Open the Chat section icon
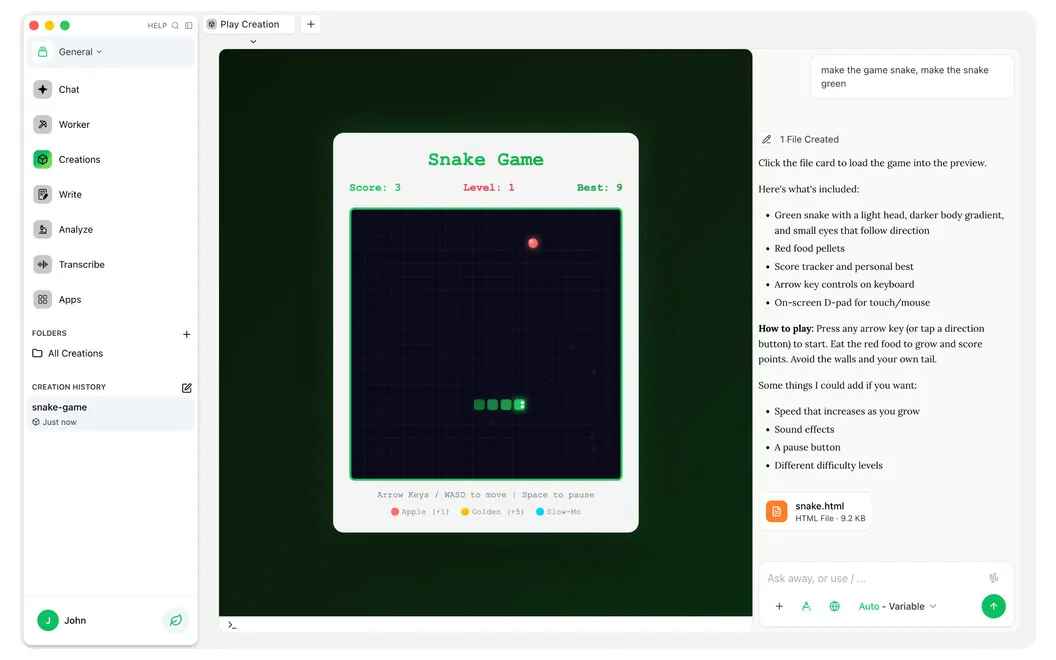Screen dimensions: 1056x660 pos(42,89)
